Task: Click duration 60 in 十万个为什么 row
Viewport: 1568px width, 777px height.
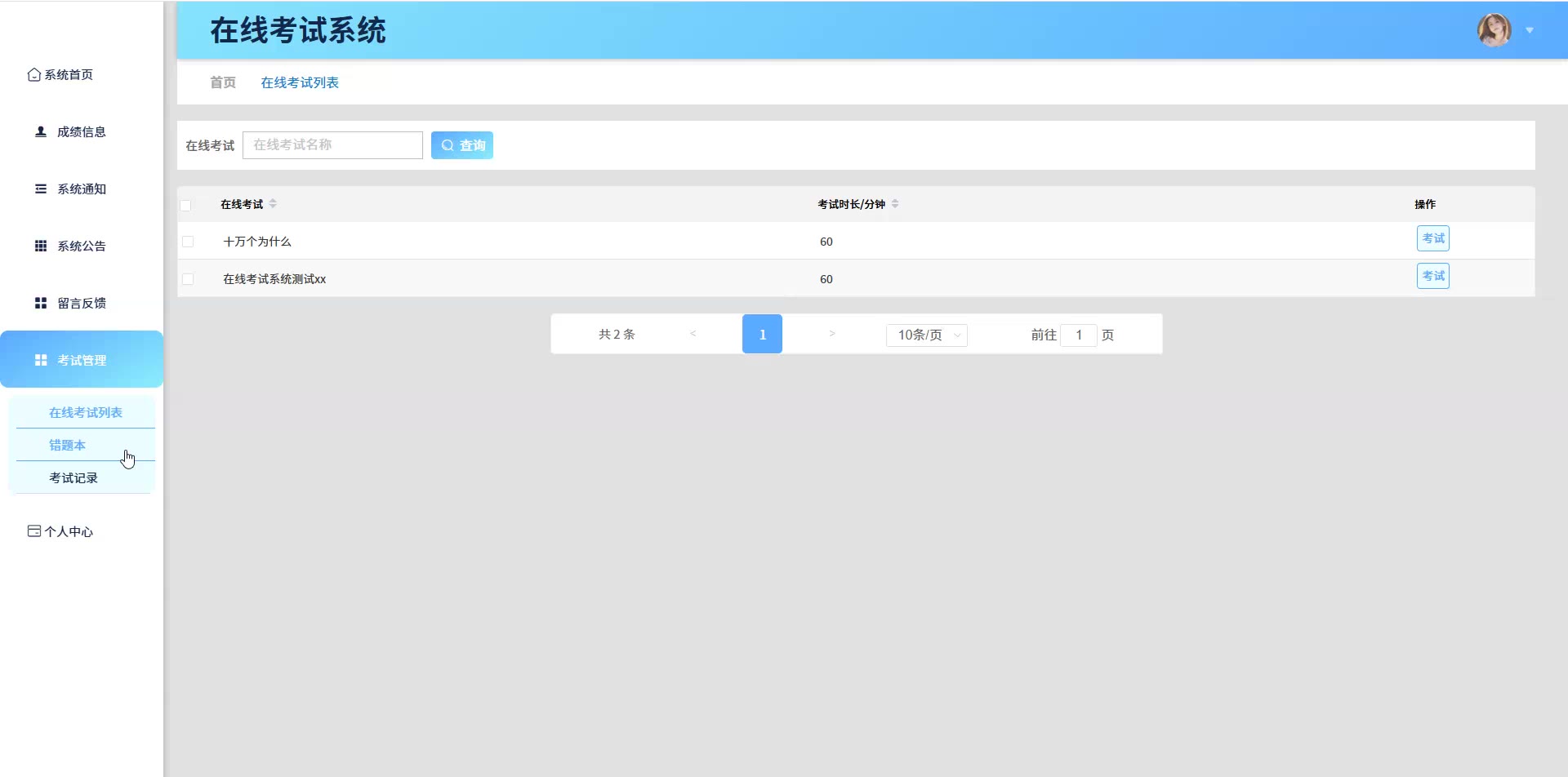Action: click(x=826, y=242)
